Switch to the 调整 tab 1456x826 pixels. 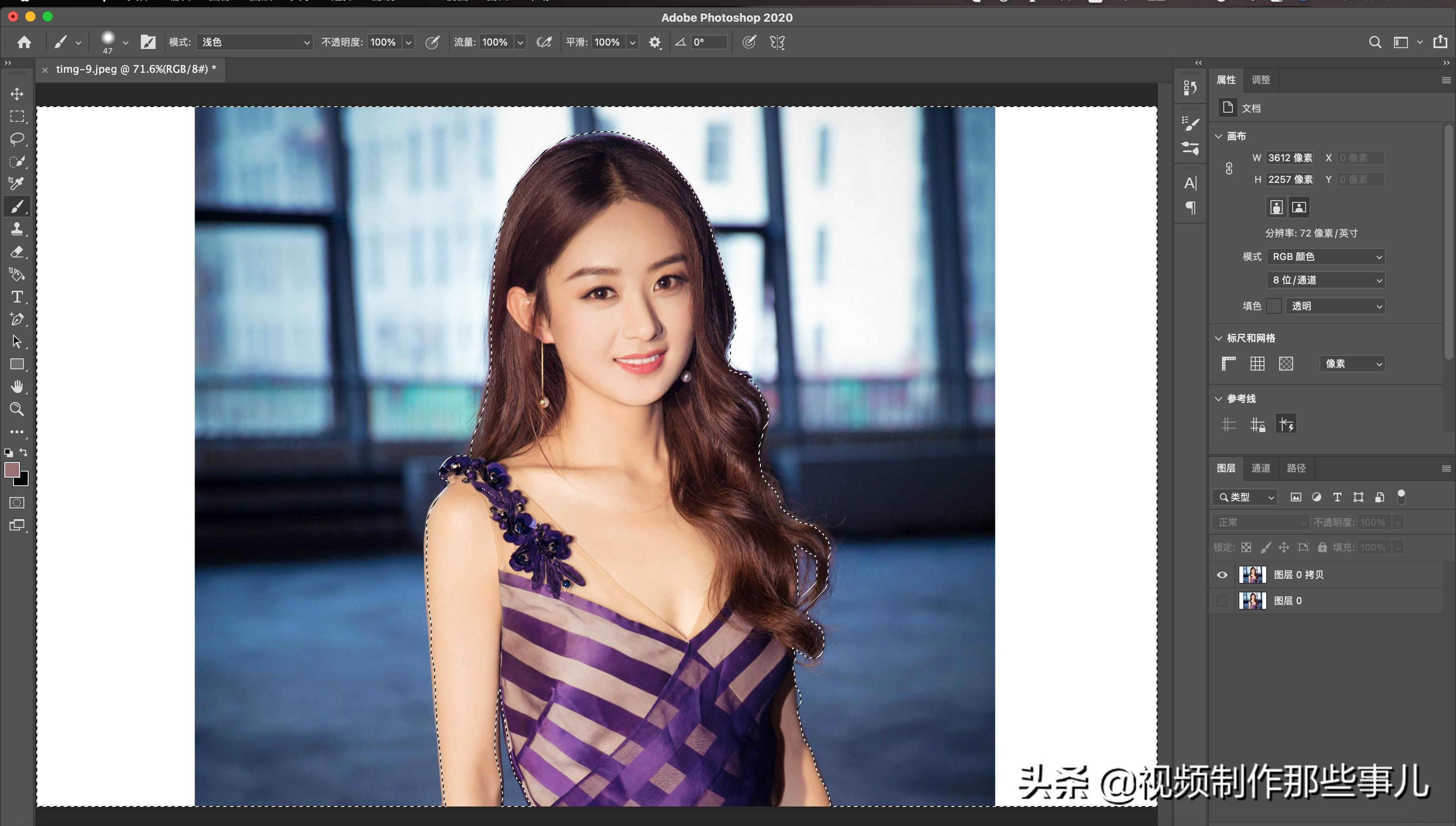coord(1261,80)
